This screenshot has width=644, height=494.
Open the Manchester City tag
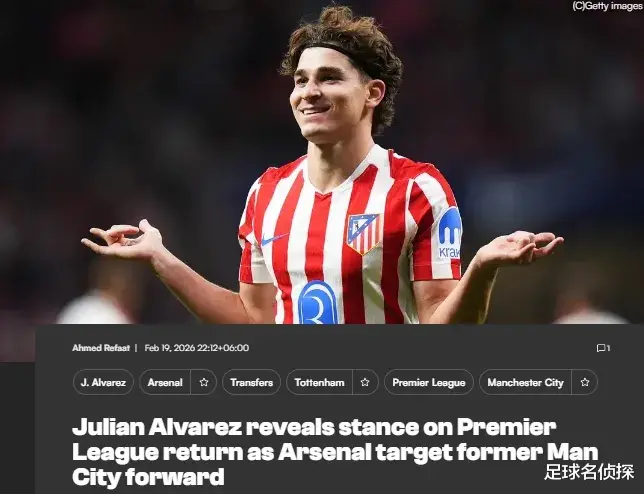(x=525, y=382)
